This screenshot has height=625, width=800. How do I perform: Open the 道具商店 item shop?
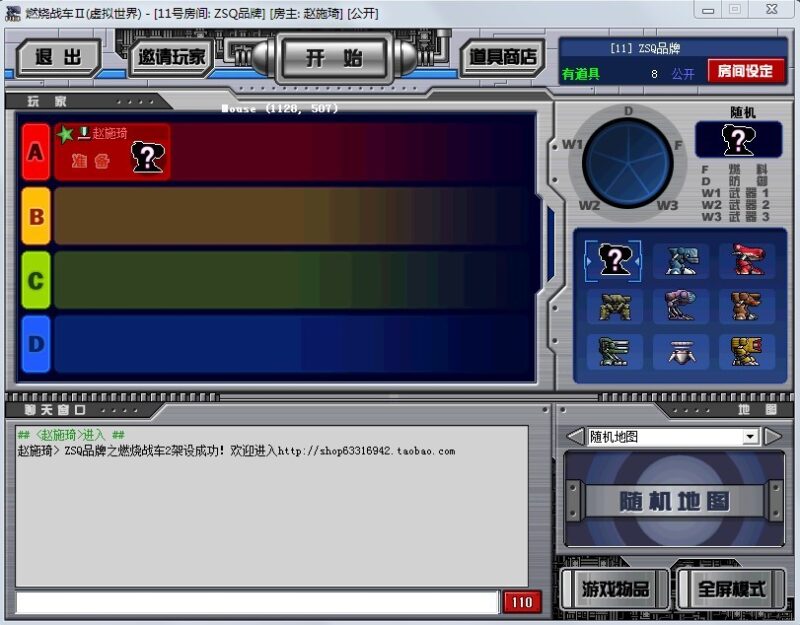click(502, 57)
